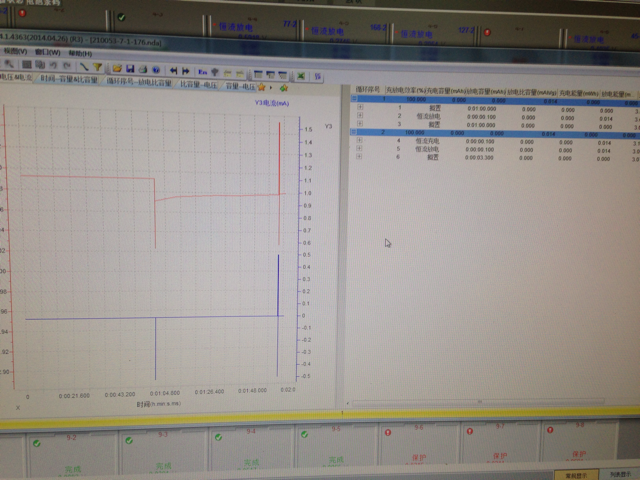Image resolution: width=640 pixels, height=480 pixels.
Task: Click the Y3电流(mA) axis label
Action: [x=272, y=103]
